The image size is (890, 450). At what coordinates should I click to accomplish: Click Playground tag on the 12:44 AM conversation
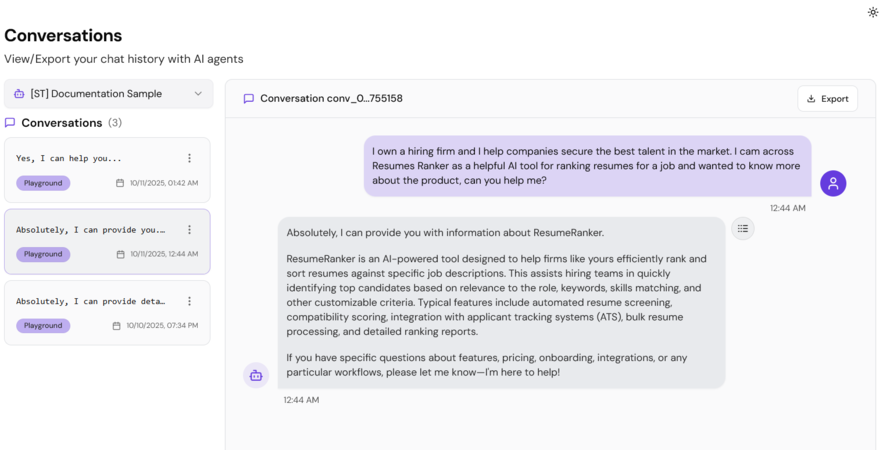tap(43, 254)
